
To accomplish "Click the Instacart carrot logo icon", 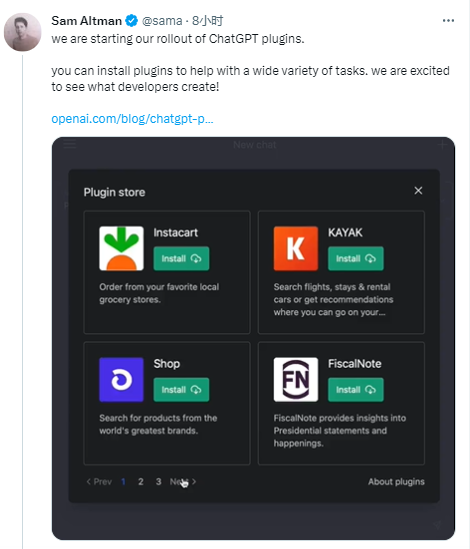I will [x=121, y=248].
